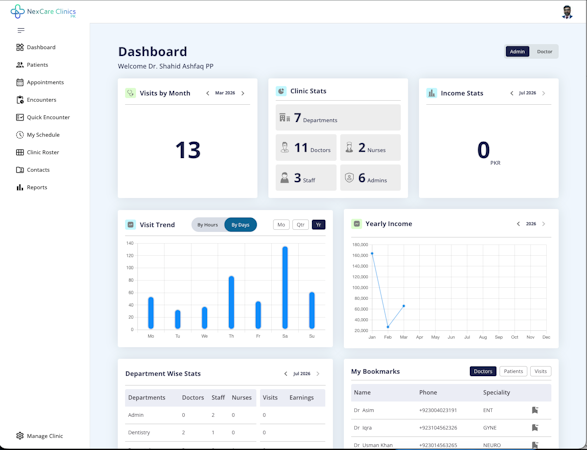The image size is (587, 450).
Task: Open the Appointments calendar icon
Action: tap(20, 82)
